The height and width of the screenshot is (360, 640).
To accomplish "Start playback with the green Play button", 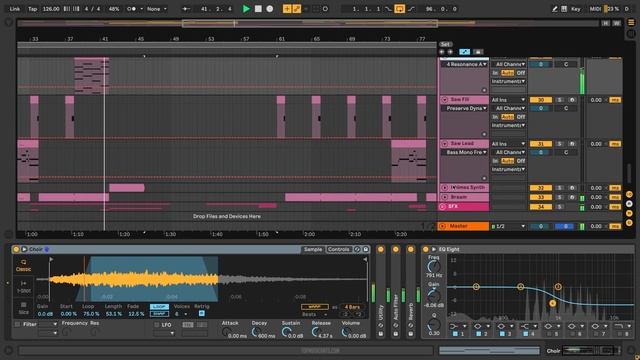I will click(x=246, y=9).
